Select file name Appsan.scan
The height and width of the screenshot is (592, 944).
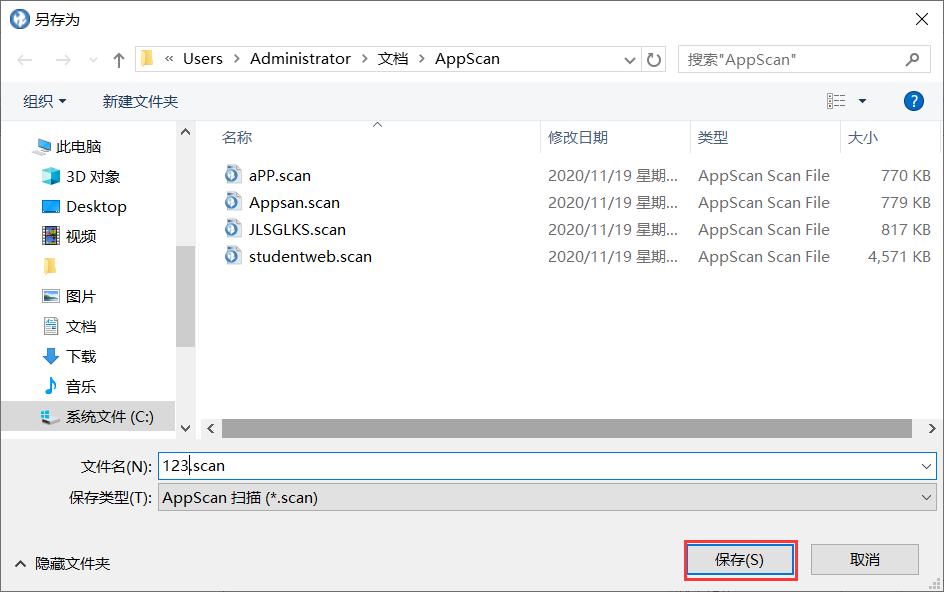[x=294, y=202]
